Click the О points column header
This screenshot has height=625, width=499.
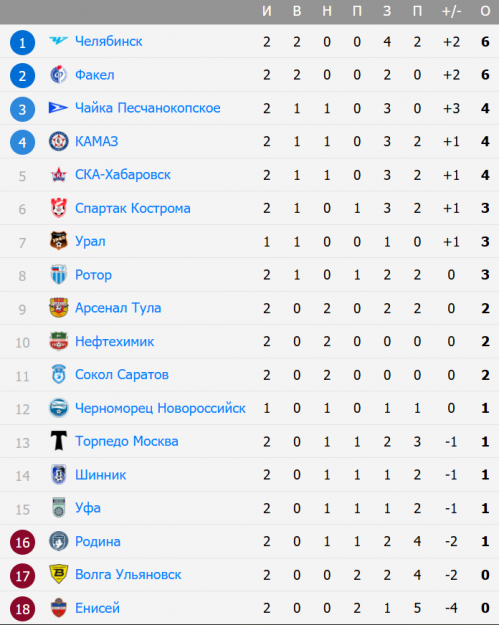click(485, 11)
